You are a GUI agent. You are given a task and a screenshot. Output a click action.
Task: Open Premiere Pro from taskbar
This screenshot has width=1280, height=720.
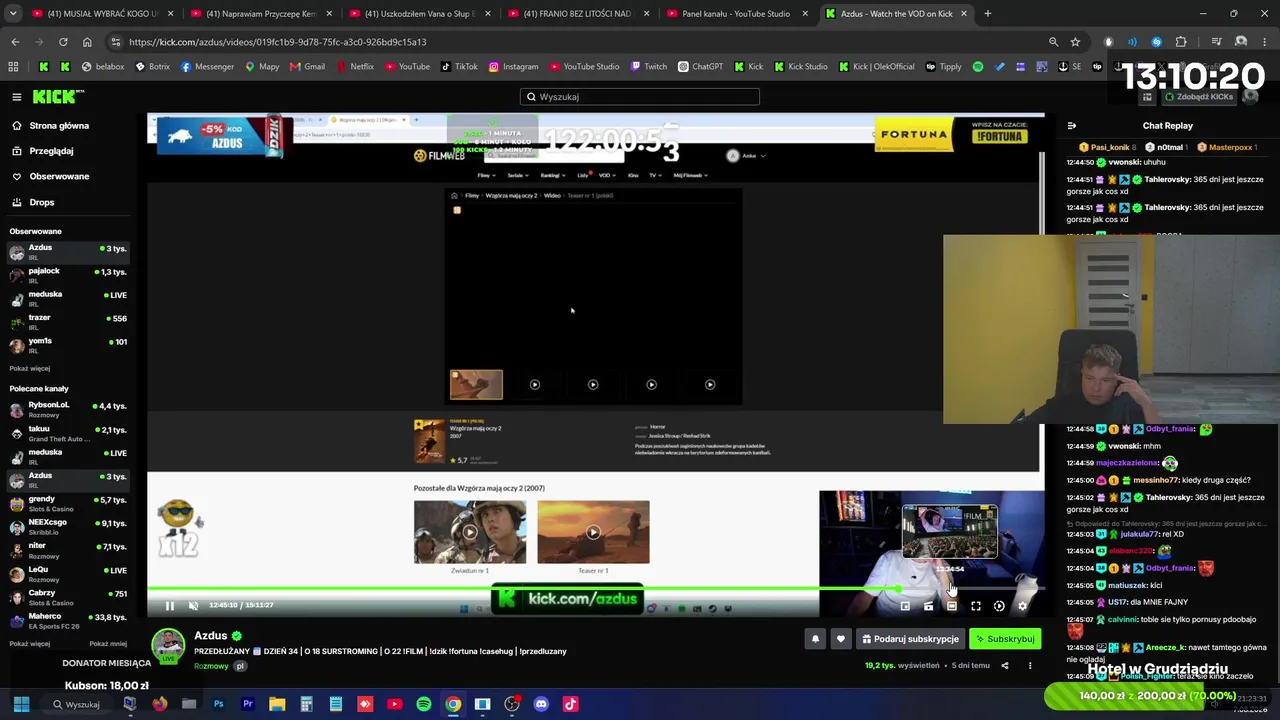click(248, 704)
